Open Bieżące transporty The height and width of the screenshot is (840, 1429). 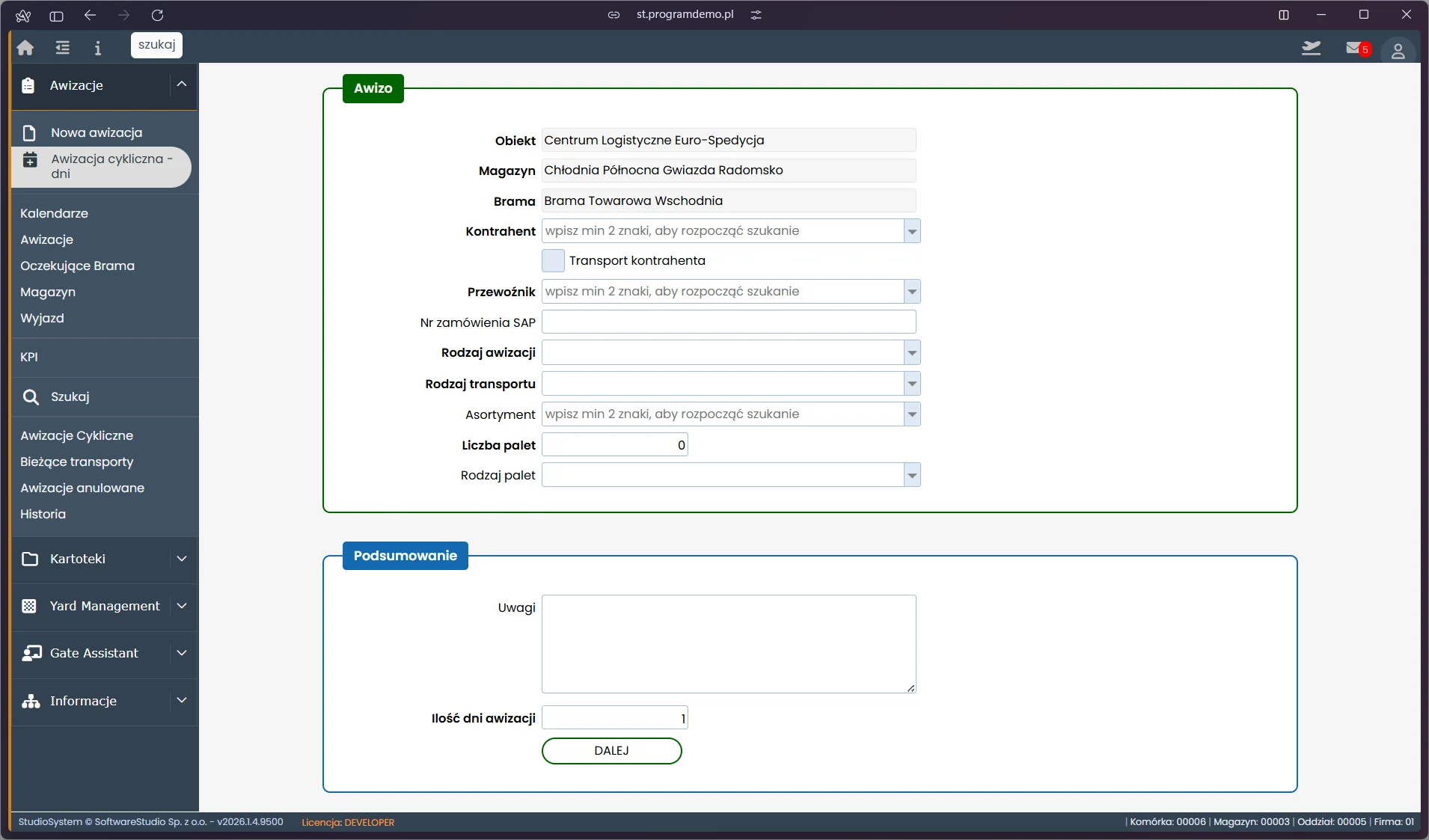pyautogui.click(x=76, y=462)
